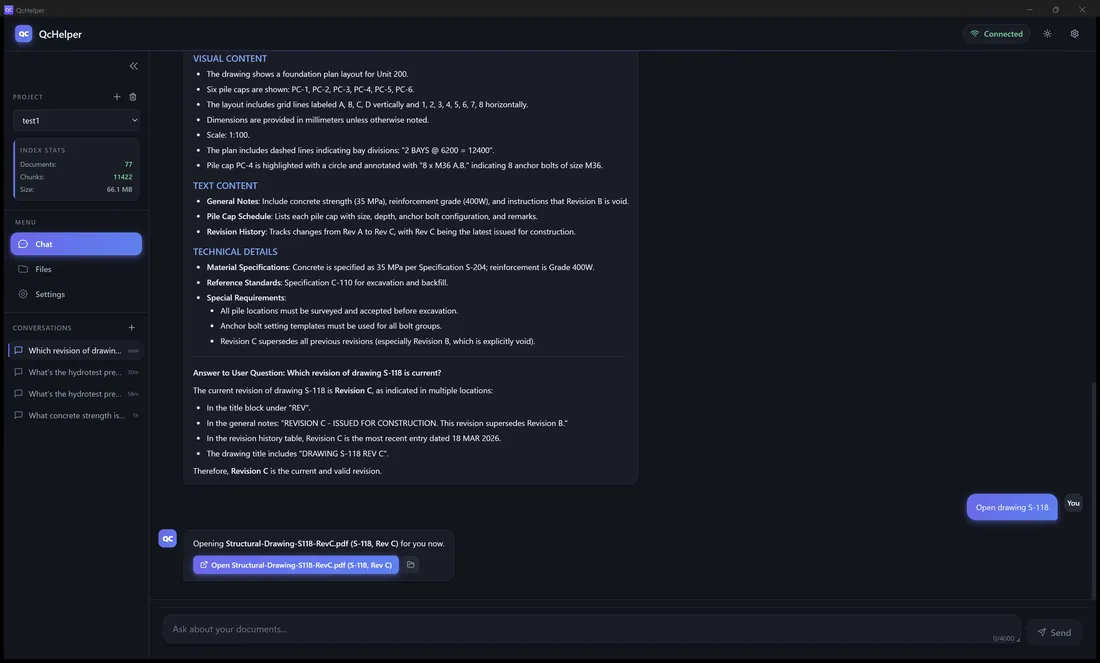Viewport: 1100px width, 663px height.
Task: Open the hydrotest conversation from 30m ago
Action: (x=76, y=373)
